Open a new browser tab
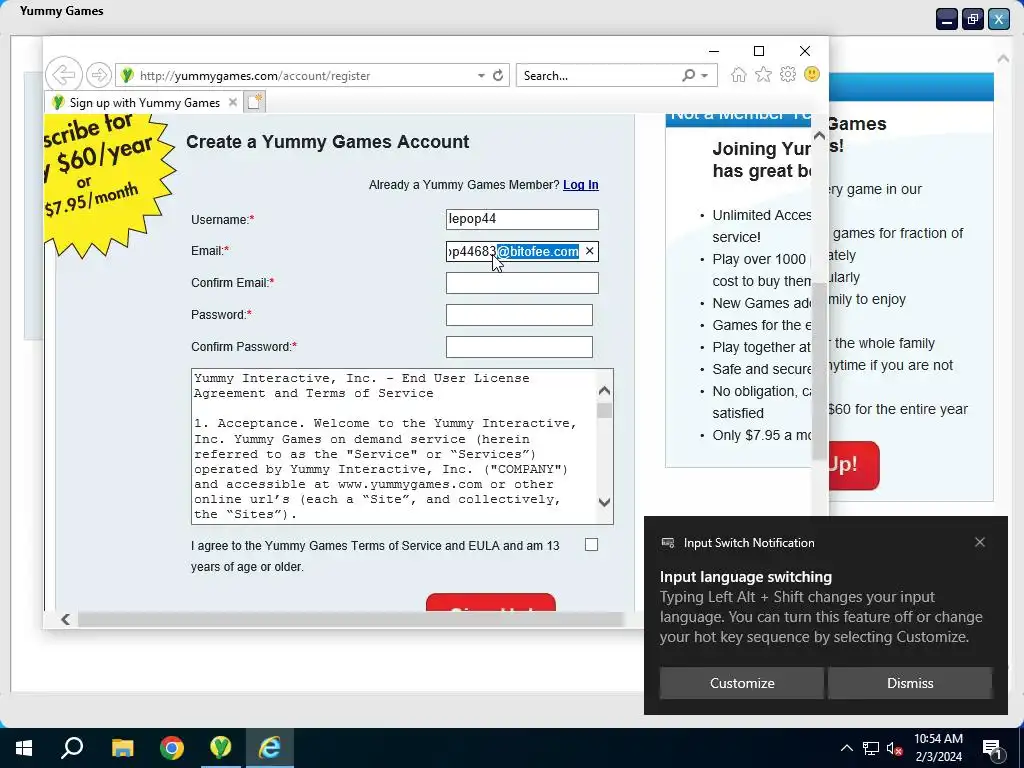1024x768 pixels. (255, 102)
